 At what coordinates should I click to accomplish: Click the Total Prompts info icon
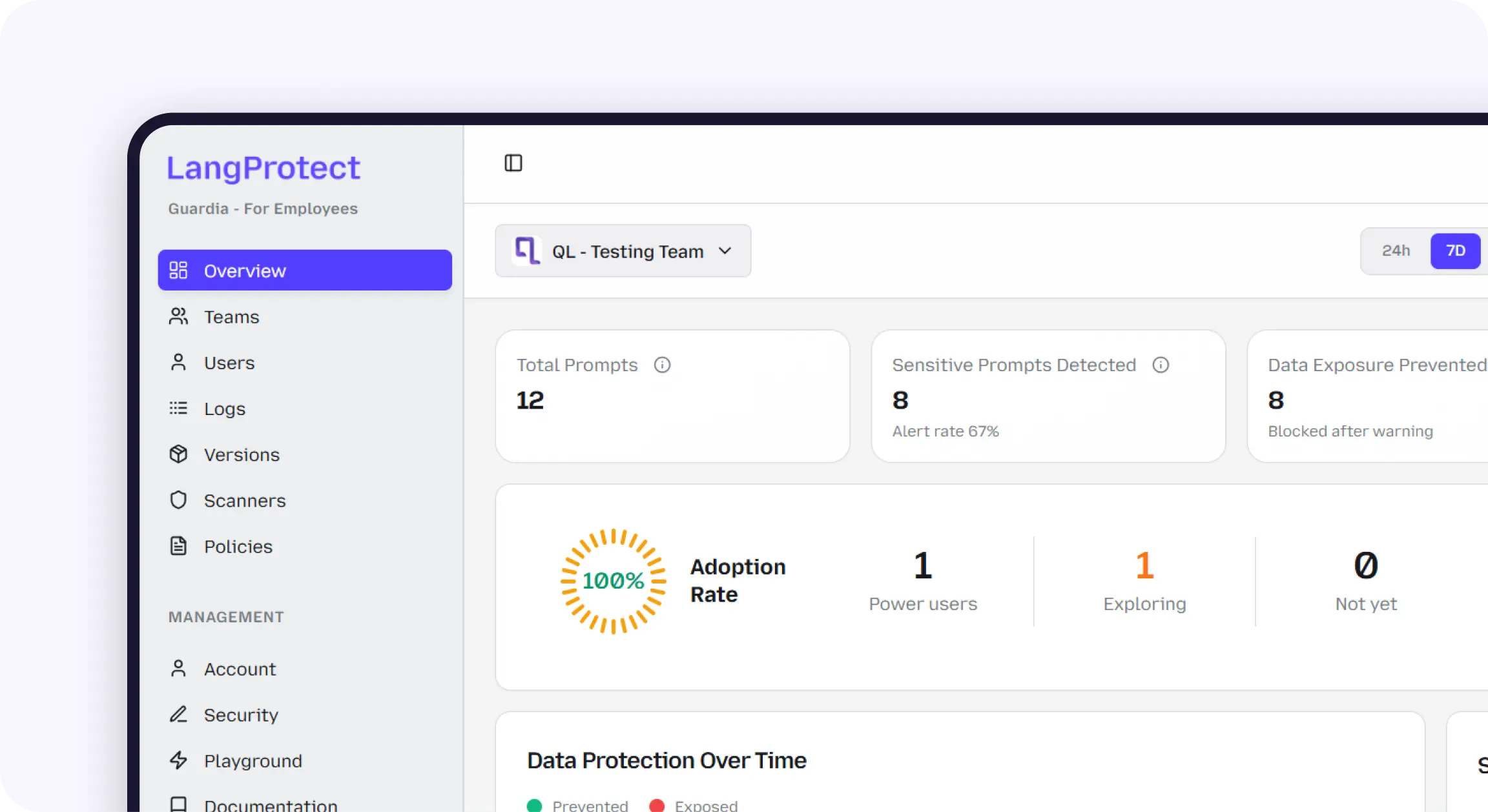point(662,365)
